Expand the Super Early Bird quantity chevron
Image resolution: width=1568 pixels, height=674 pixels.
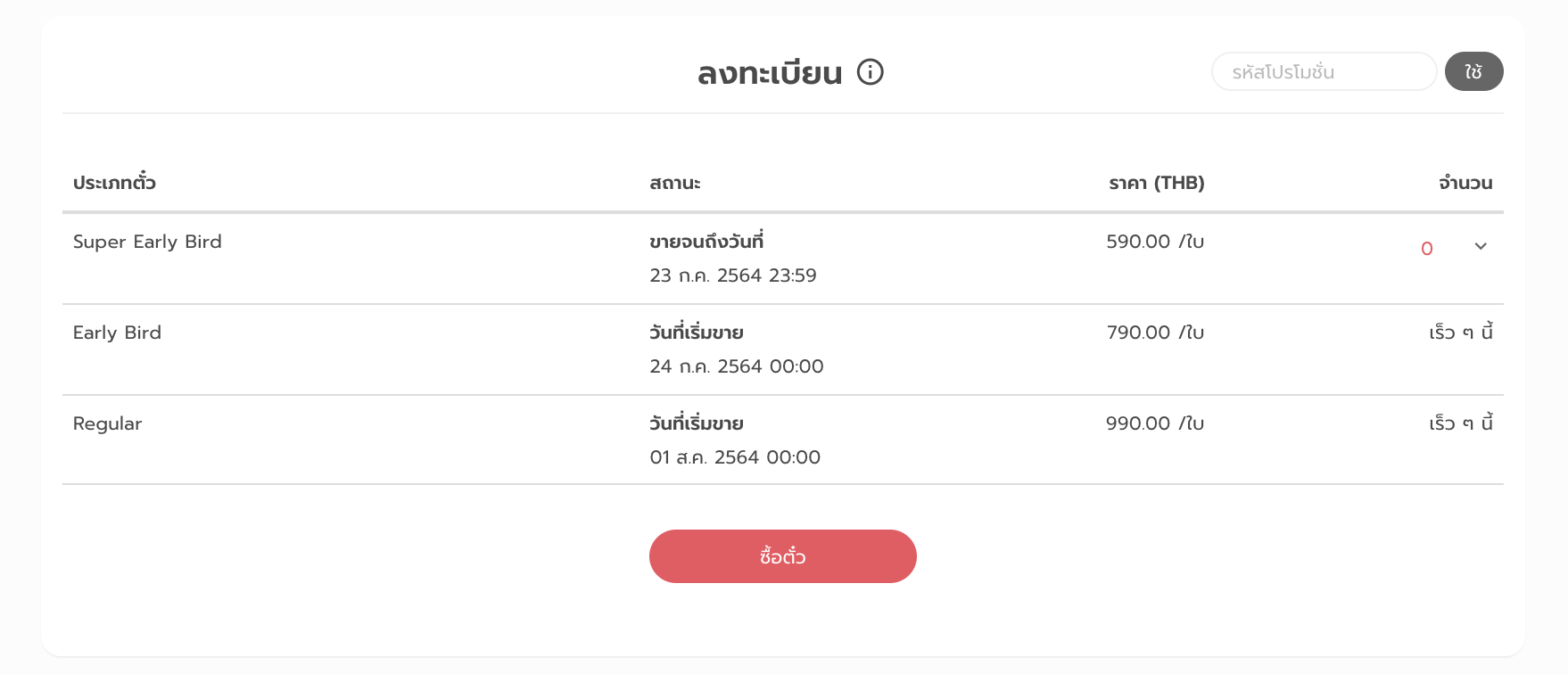coord(1481,246)
